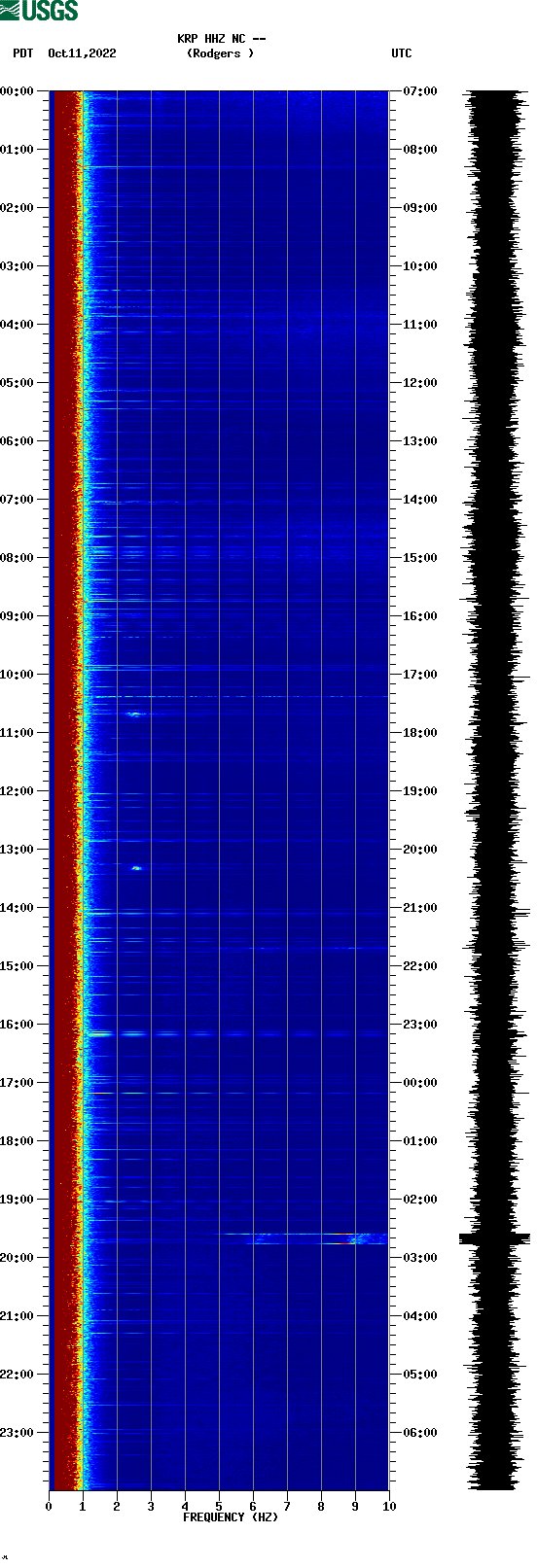Viewport: 537px width, 1568px height.
Task: Click the 22:00 UTC time label
Action: tap(420, 966)
